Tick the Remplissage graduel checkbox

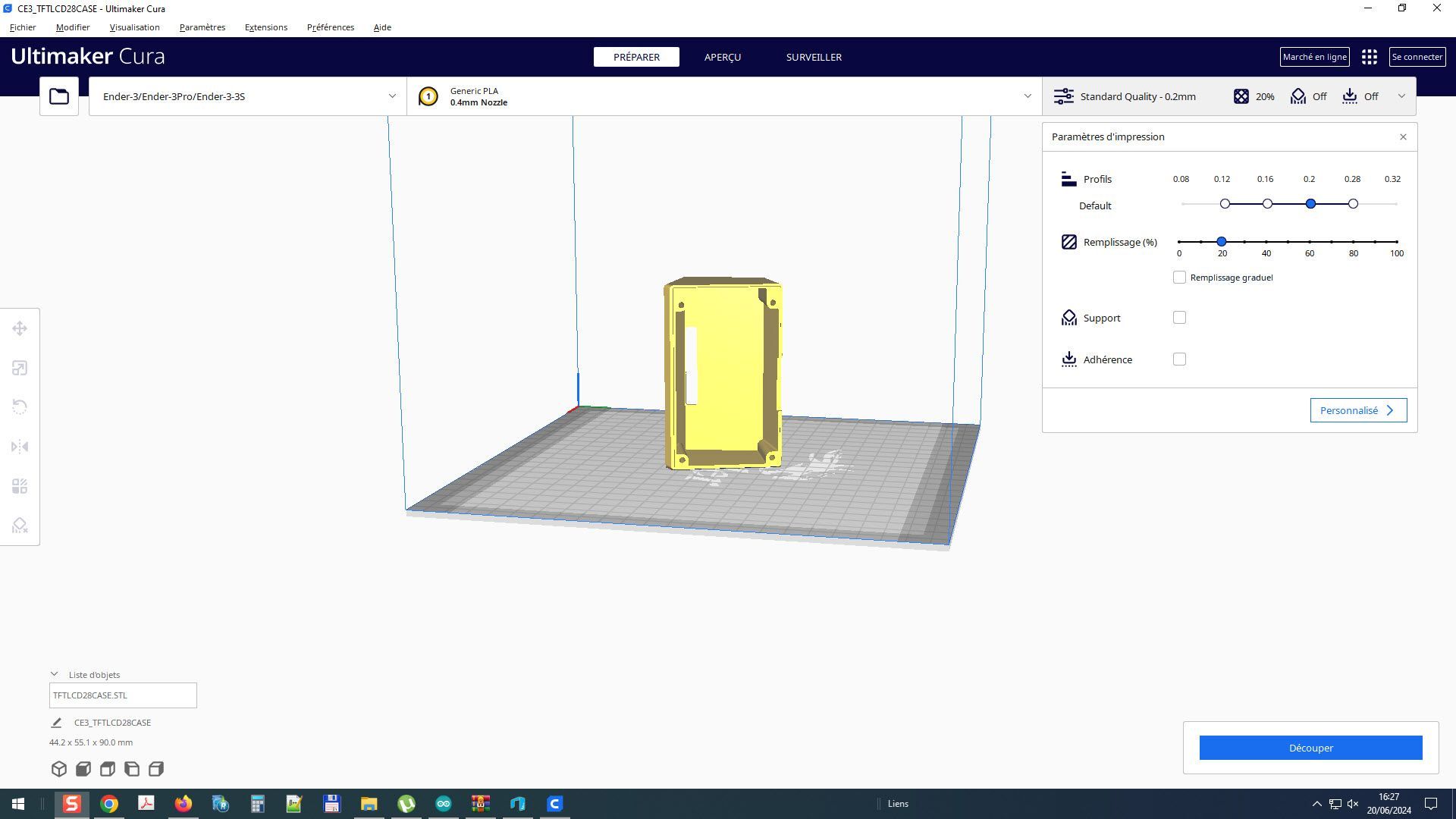(x=1179, y=278)
